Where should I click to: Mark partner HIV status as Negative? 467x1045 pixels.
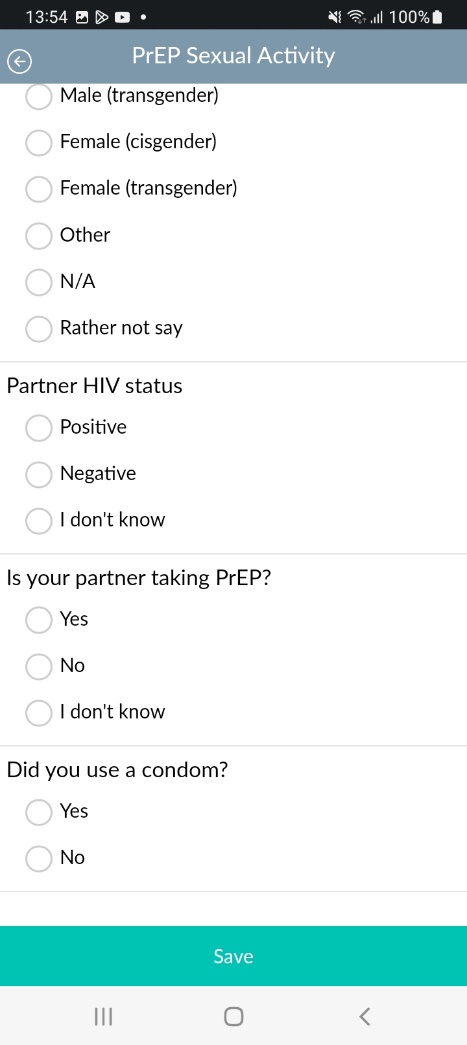coord(39,474)
